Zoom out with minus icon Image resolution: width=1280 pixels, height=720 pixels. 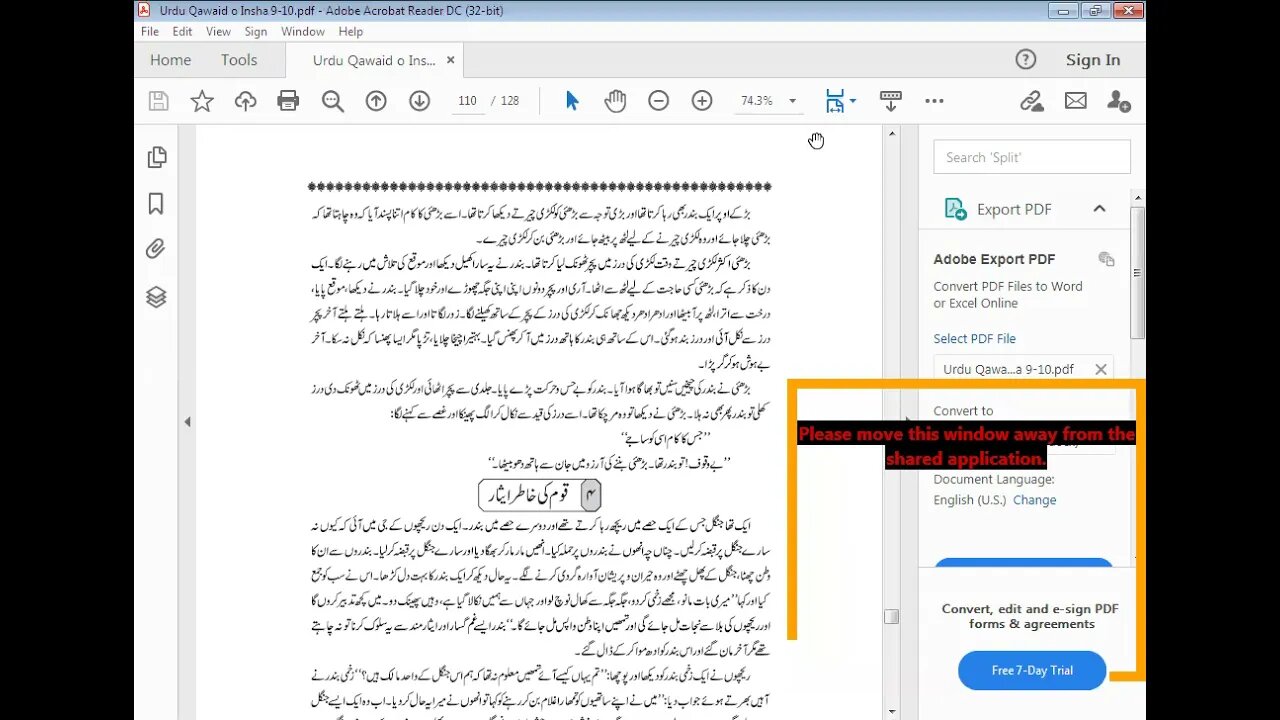658,101
